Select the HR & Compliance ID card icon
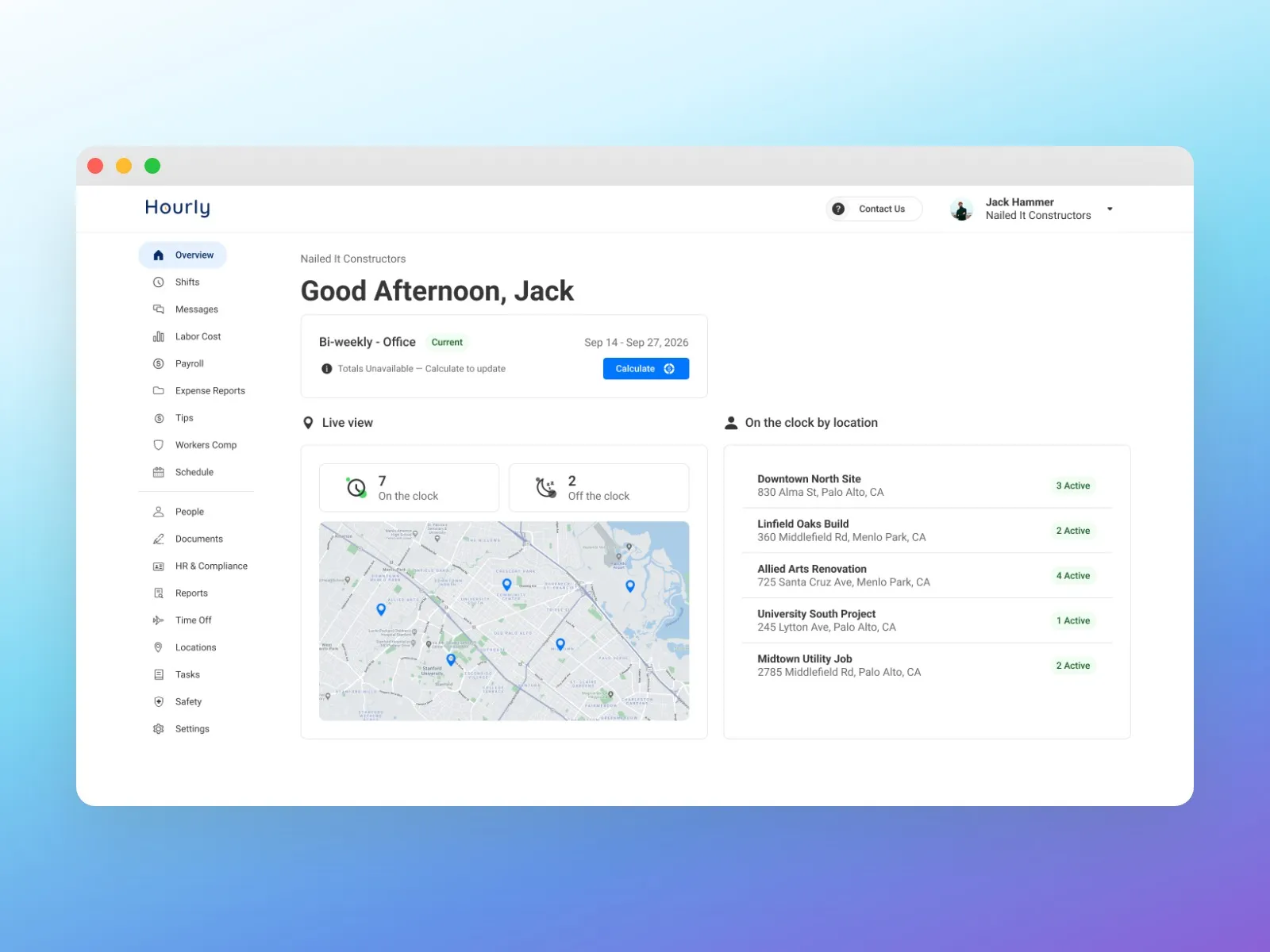This screenshot has height=952, width=1270. pos(158,566)
